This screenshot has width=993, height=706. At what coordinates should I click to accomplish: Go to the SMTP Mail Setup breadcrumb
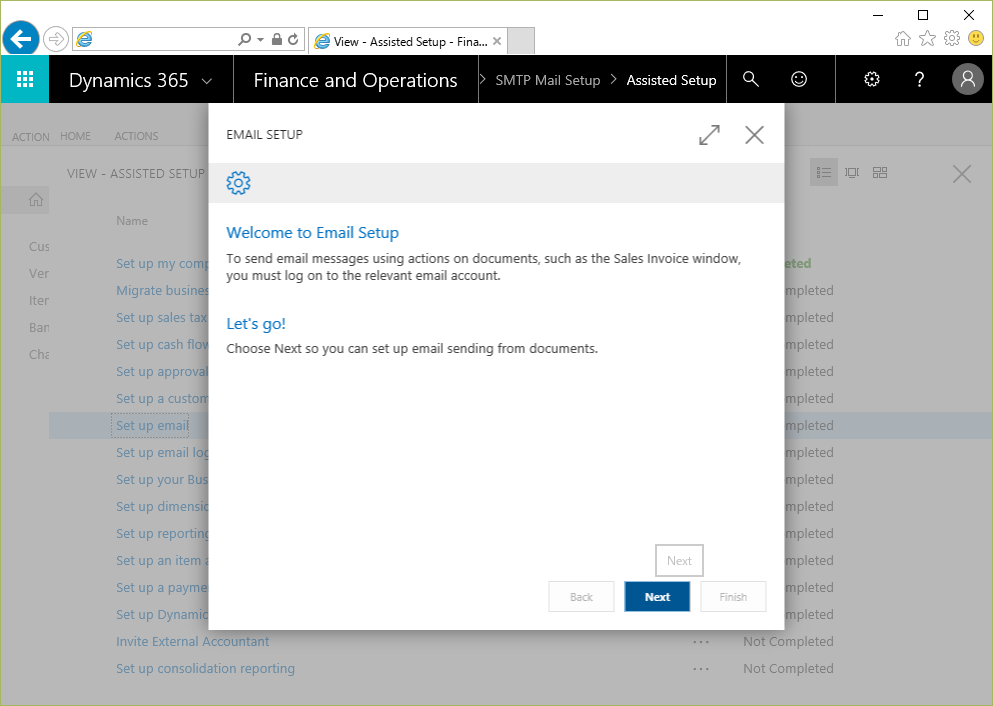point(547,80)
